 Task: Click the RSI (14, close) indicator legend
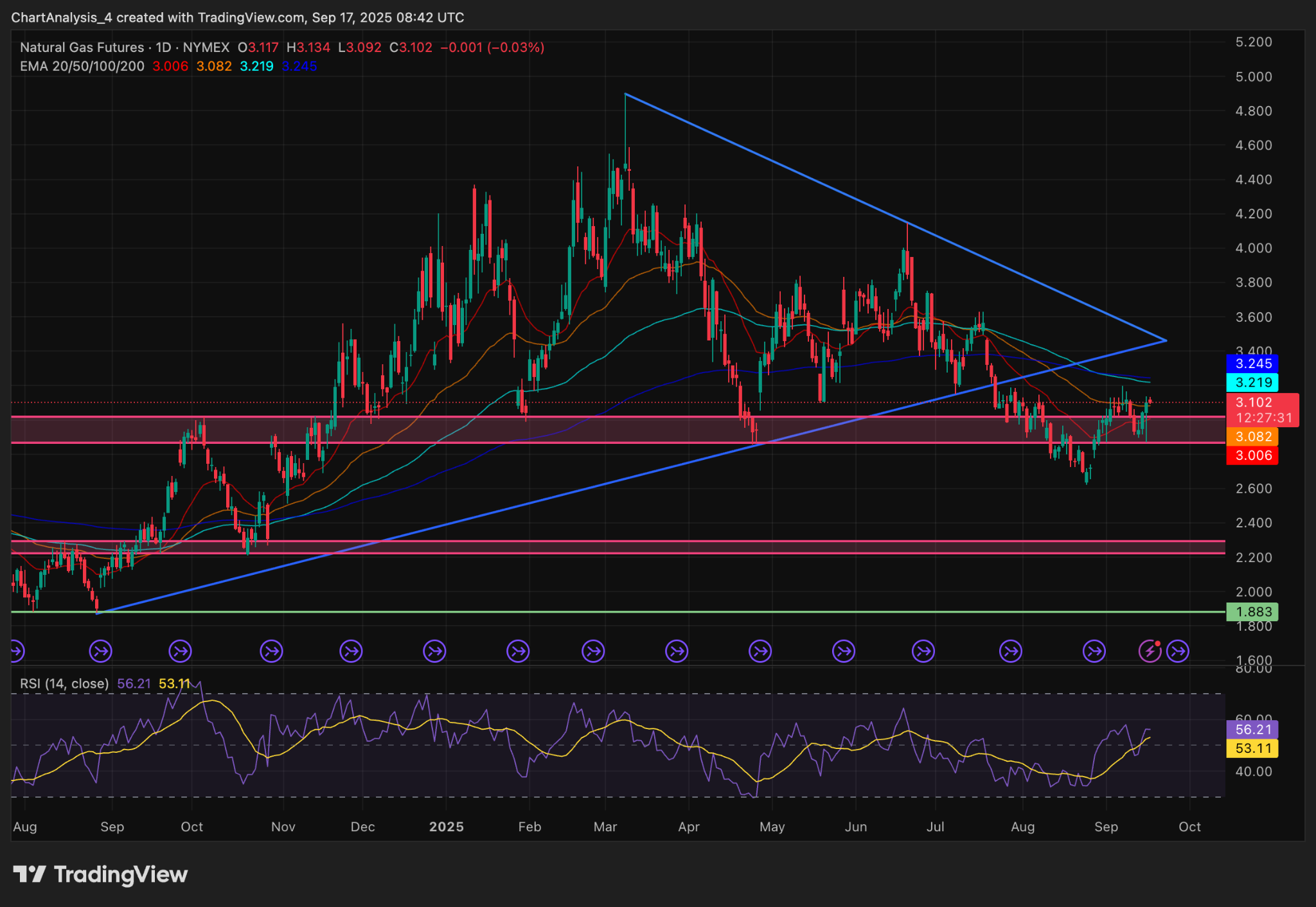[x=64, y=683]
